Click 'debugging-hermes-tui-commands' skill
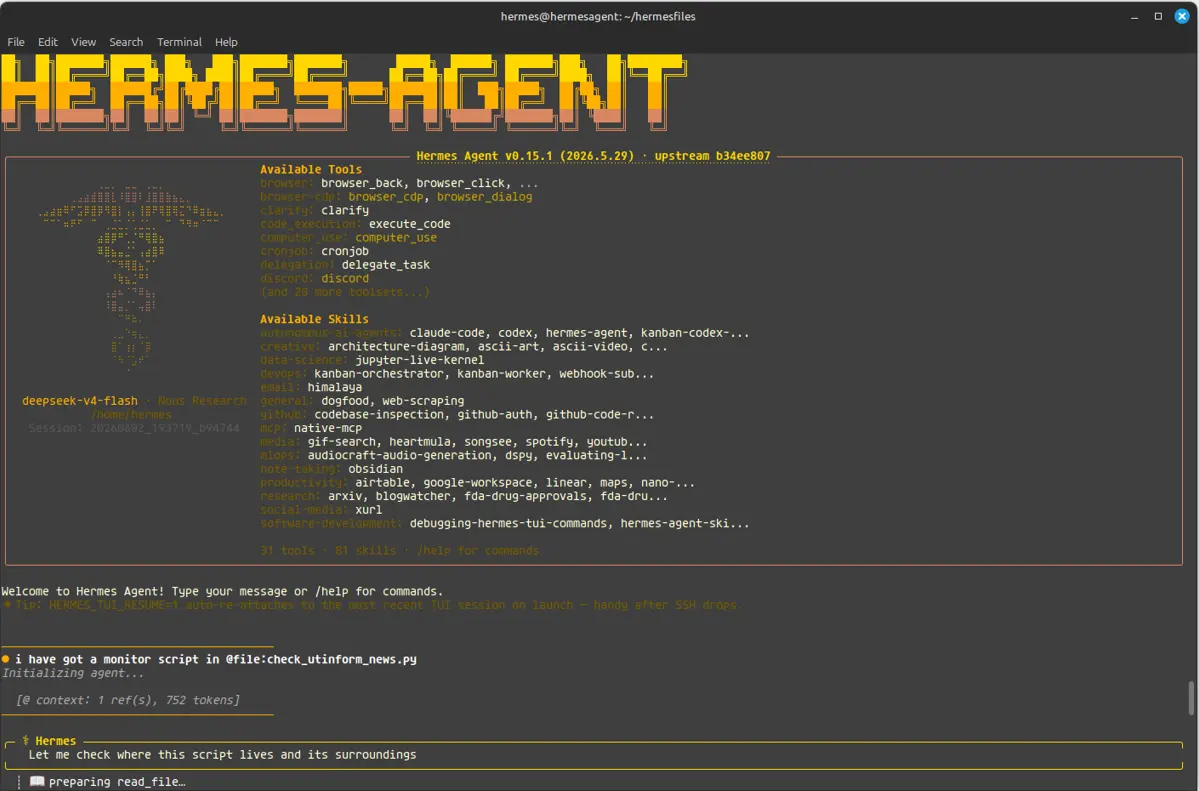This screenshot has width=1199, height=791. coord(508,523)
